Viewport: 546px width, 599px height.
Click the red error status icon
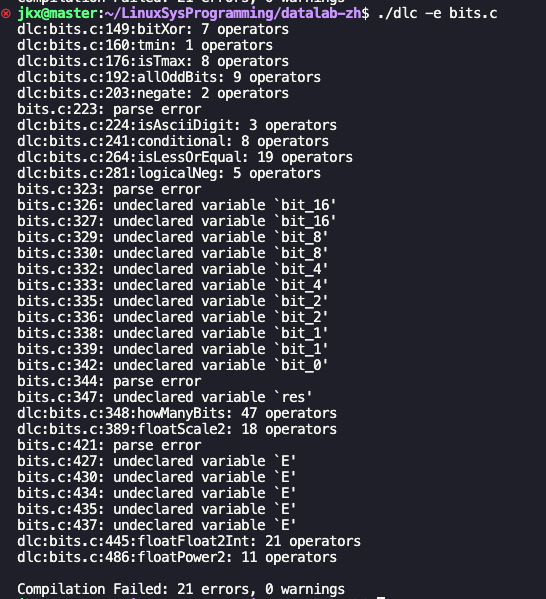coord(6,14)
